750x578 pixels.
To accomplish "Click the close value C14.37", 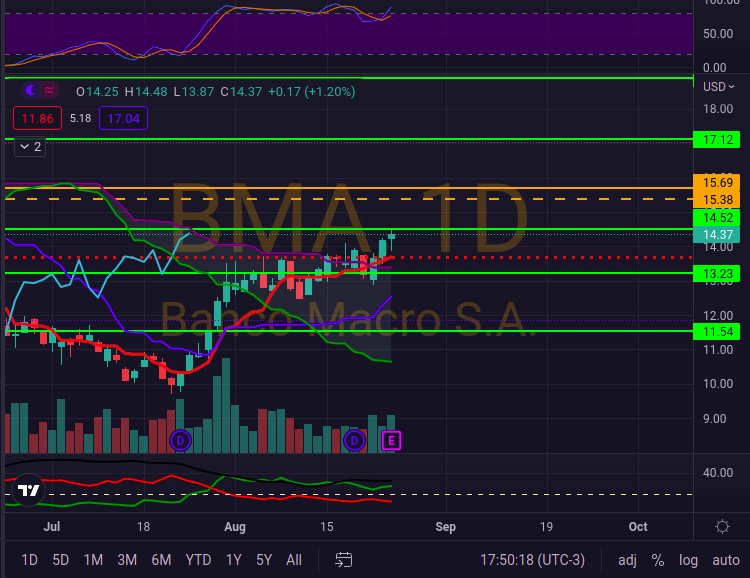I will [x=241, y=91].
